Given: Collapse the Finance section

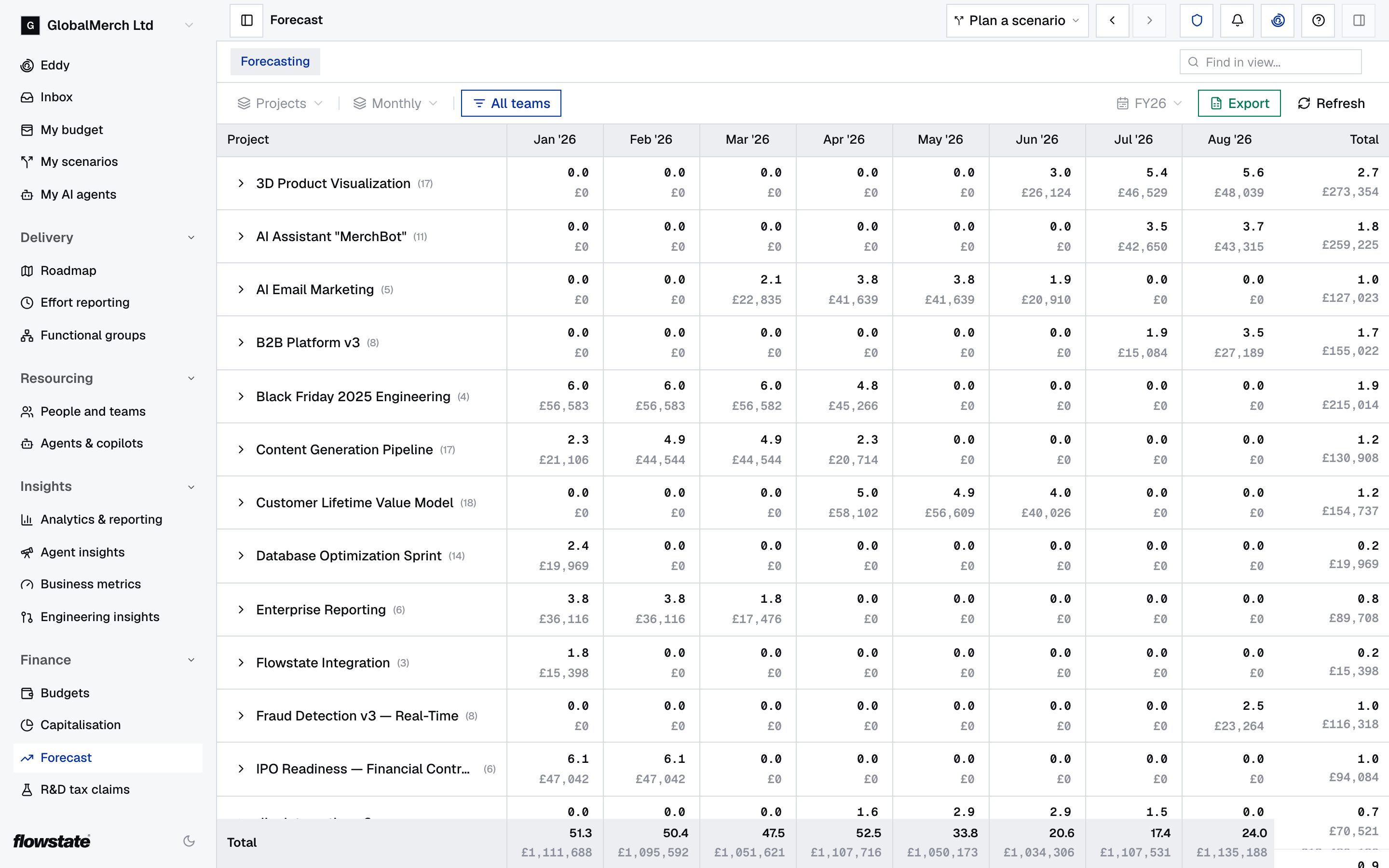Looking at the screenshot, I should [x=191, y=660].
